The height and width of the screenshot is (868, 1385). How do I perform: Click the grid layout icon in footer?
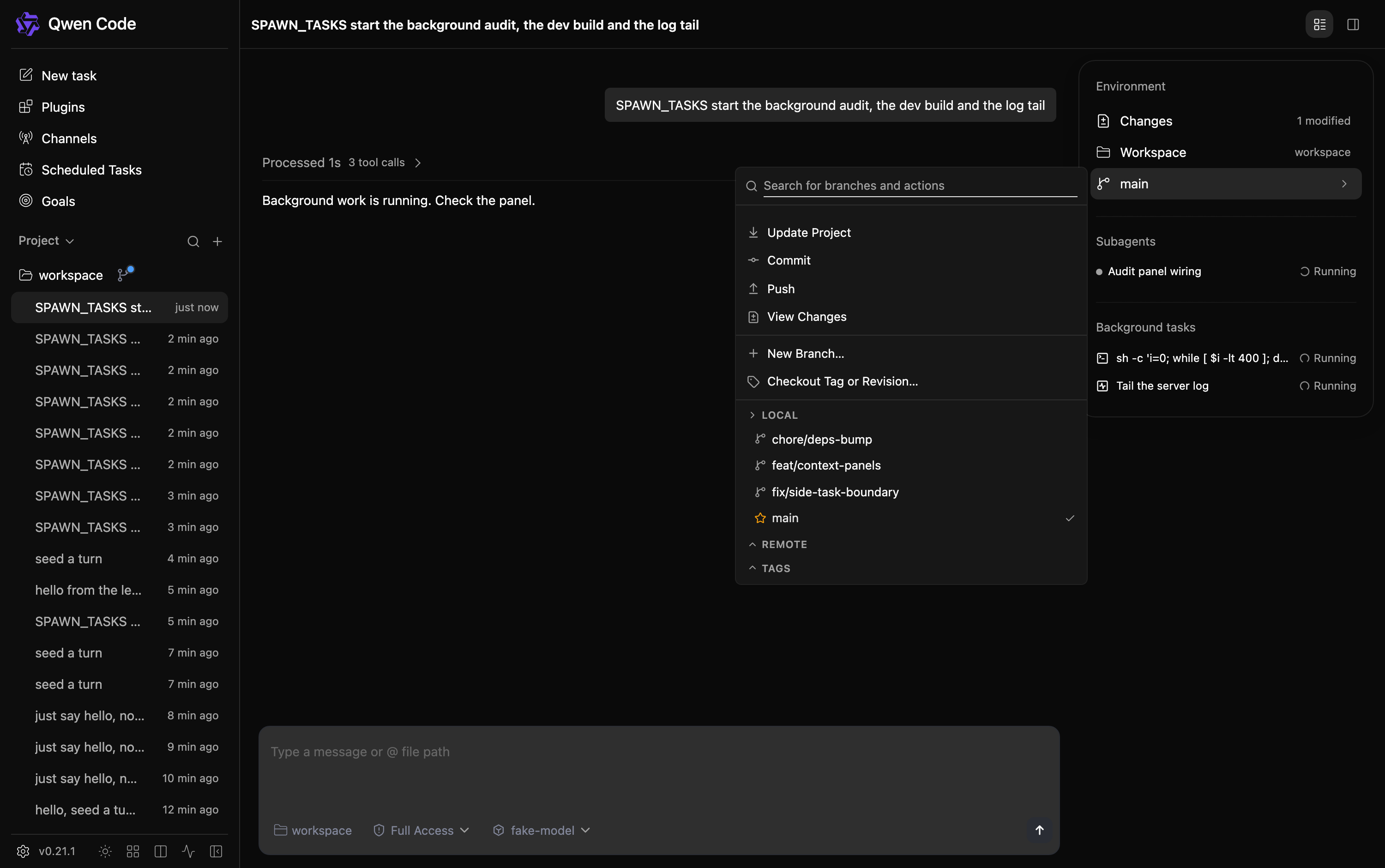(x=133, y=851)
